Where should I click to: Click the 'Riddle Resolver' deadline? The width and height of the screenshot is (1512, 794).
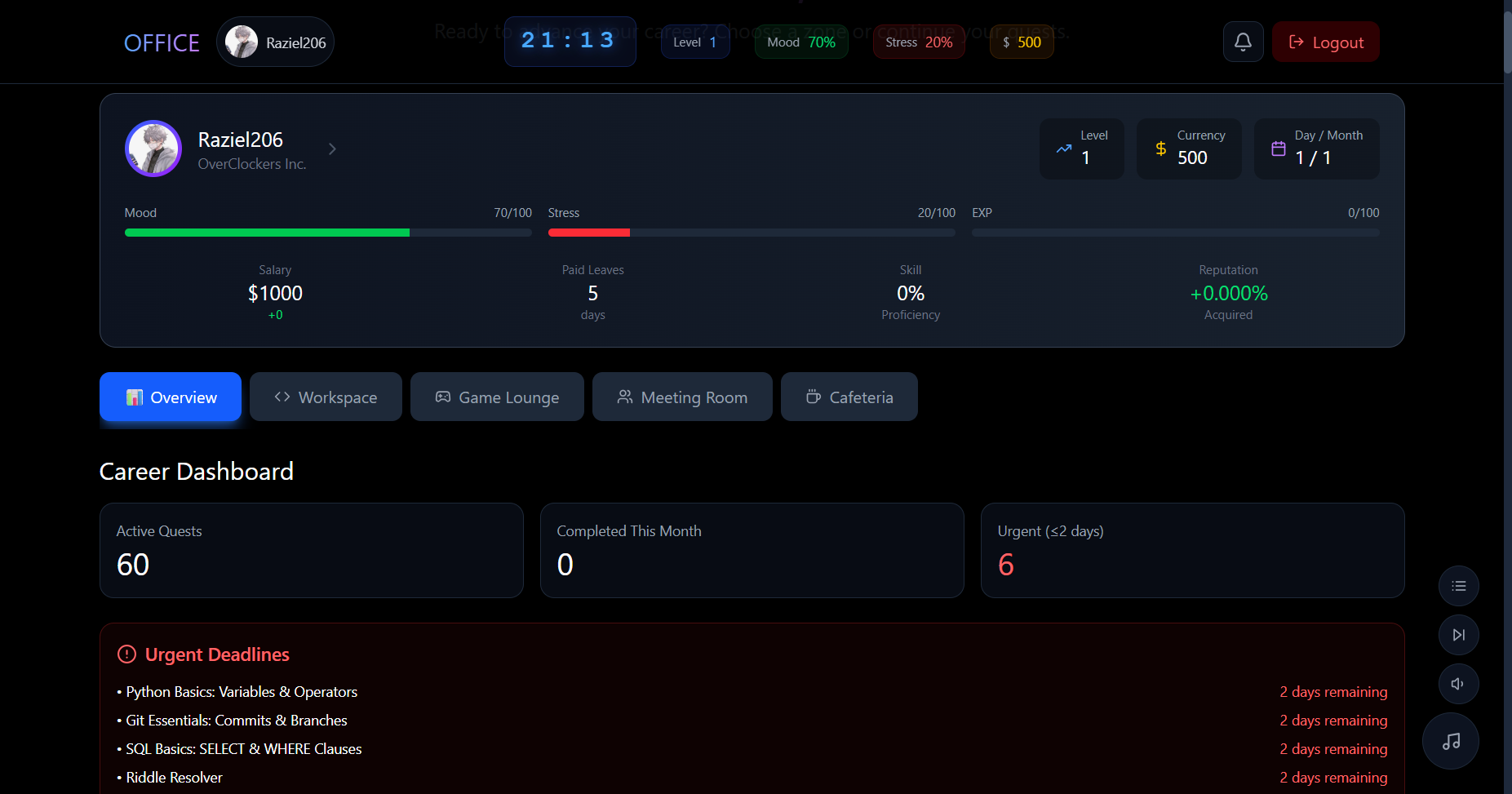pyautogui.click(x=174, y=778)
